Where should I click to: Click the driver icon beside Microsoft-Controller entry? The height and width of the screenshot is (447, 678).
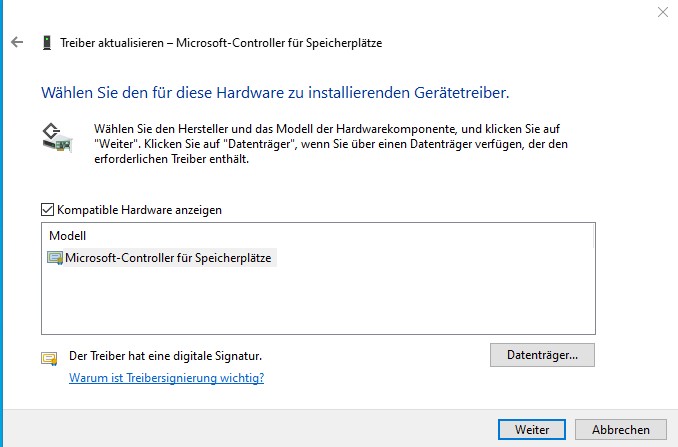(x=55, y=258)
